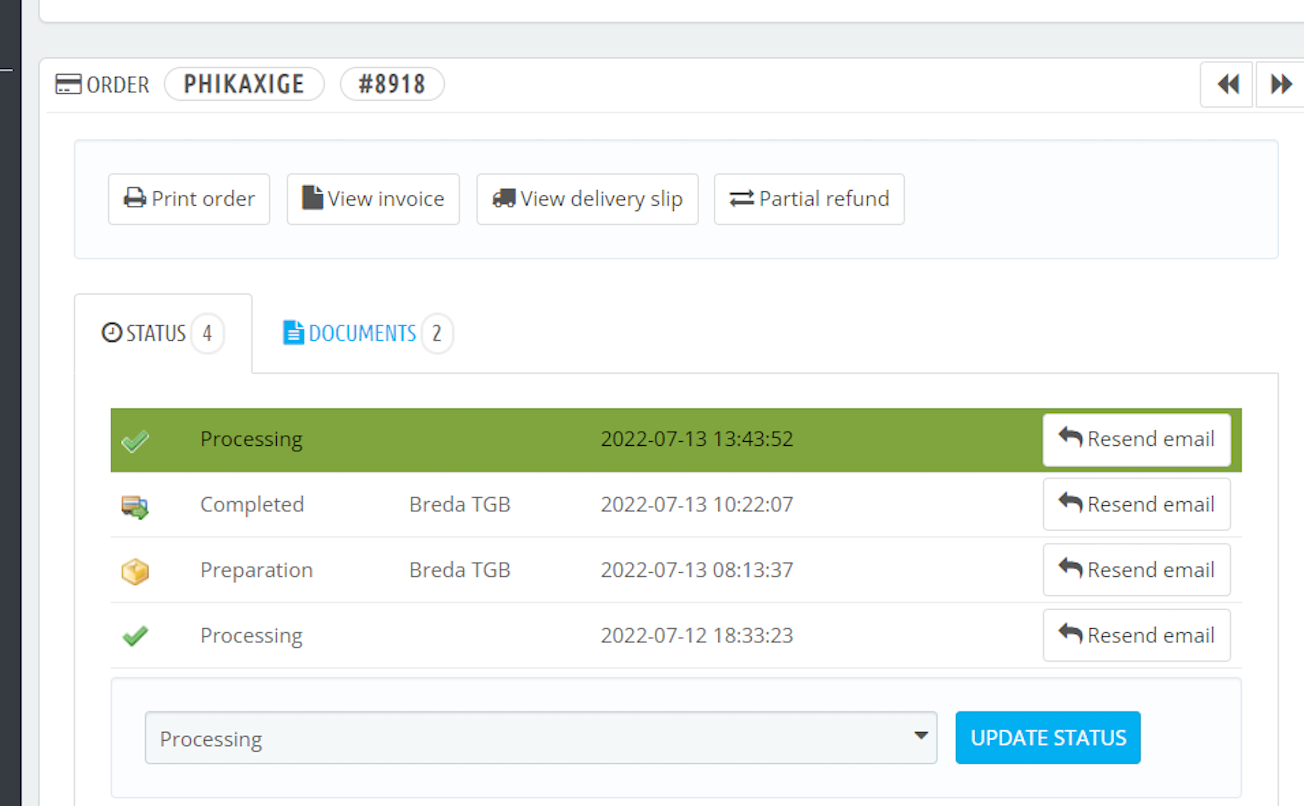Click the box icon in Preparation row
Viewport: 1304px width, 806px height.
pos(135,571)
